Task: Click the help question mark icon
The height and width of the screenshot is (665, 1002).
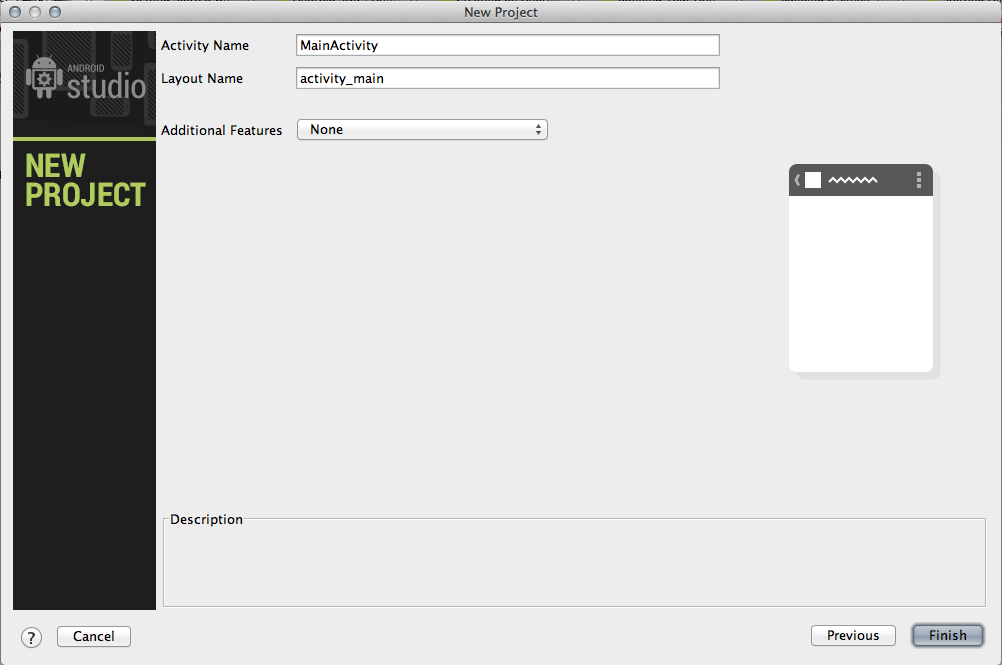Action: click(x=31, y=637)
